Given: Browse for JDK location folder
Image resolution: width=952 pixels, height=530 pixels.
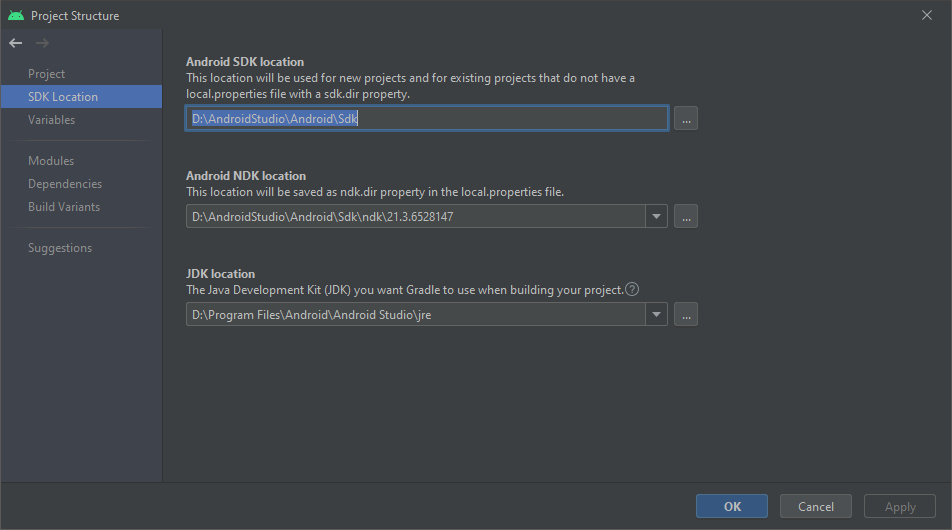Looking at the screenshot, I should pos(685,315).
